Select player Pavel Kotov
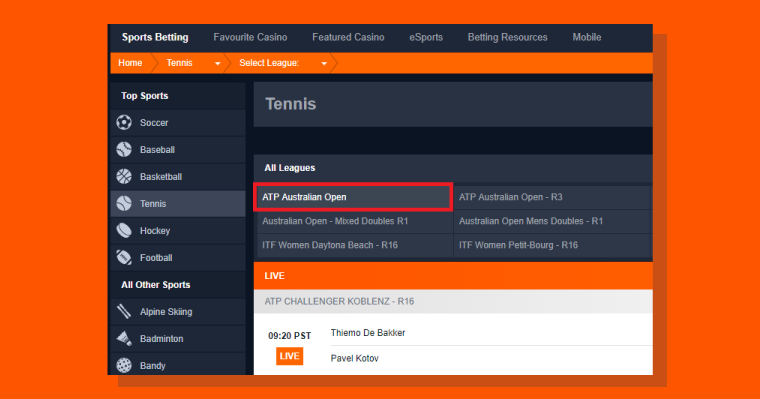The width and height of the screenshot is (760, 399). [x=354, y=358]
